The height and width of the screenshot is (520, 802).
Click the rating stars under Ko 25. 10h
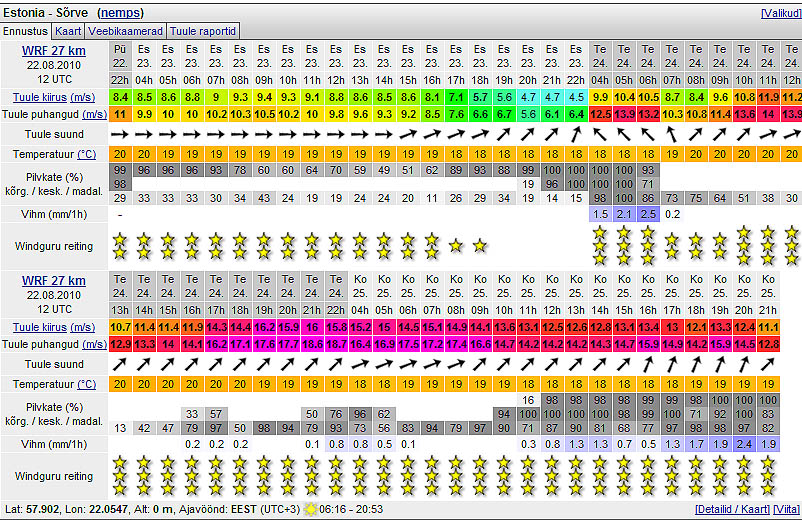(x=504, y=476)
